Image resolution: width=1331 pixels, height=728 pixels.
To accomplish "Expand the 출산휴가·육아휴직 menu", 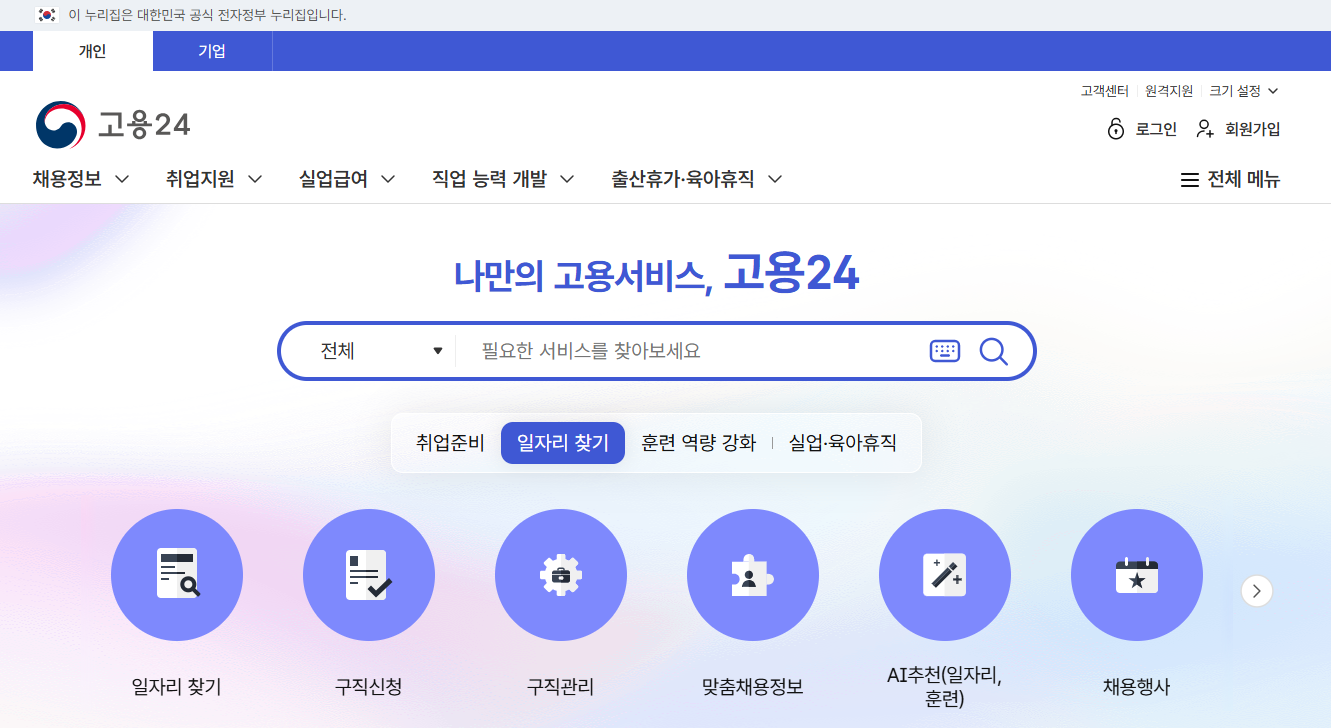I will (697, 179).
